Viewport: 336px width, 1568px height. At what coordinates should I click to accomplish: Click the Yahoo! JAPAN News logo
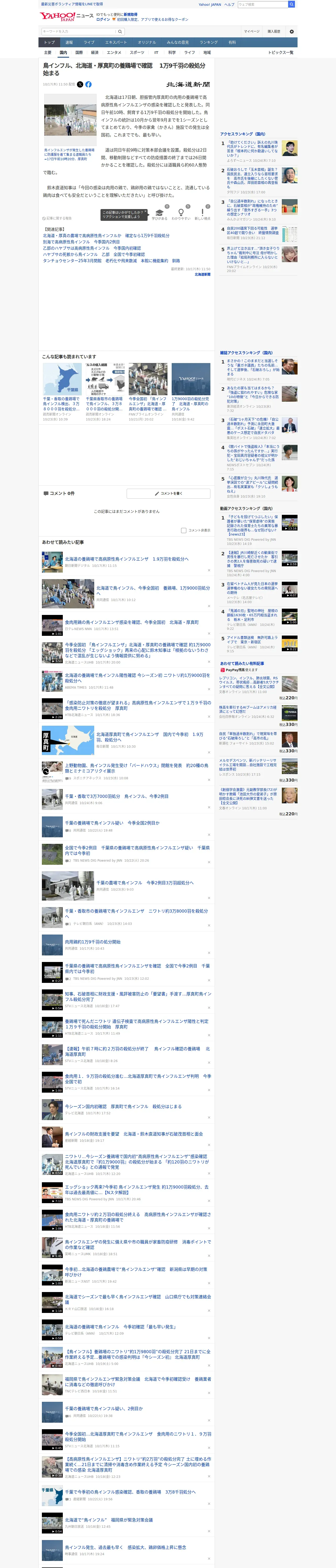[66, 16]
